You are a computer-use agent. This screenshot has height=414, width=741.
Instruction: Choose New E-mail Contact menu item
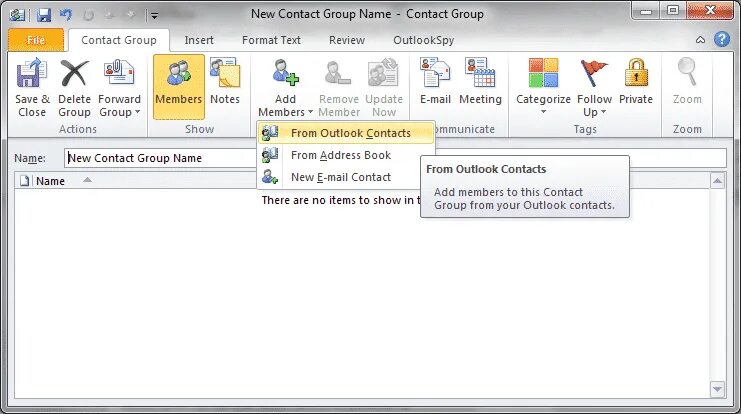coord(346,177)
